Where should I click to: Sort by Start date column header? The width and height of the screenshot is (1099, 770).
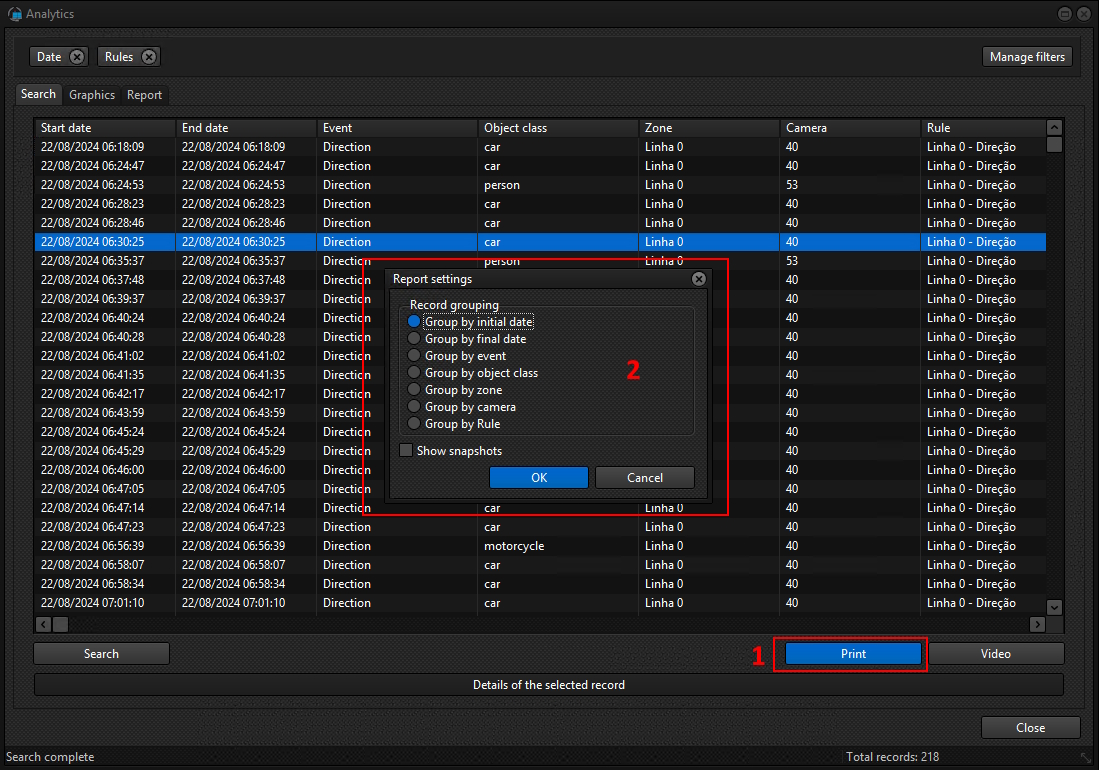coord(105,128)
